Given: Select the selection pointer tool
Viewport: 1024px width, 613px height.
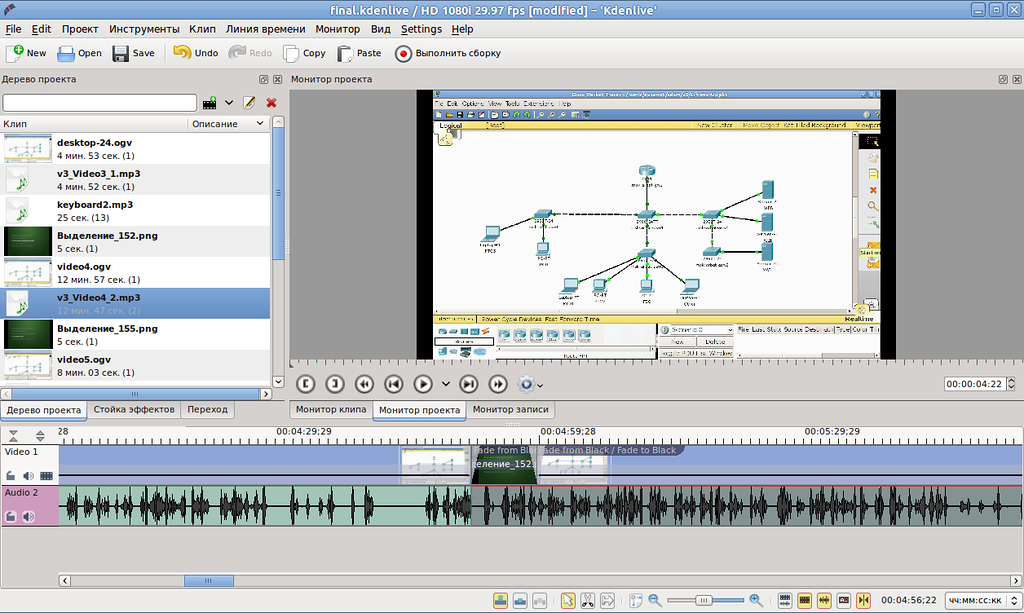Looking at the screenshot, I should tap(568, 600).
